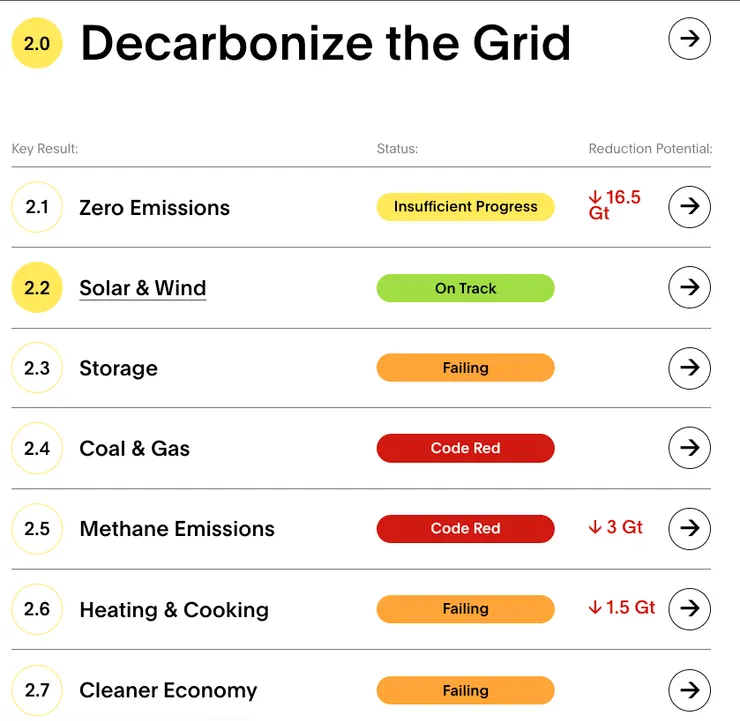The height and width of the screenshot is (721, 740).
Task: Click the Insufficient Progress status pill
Action: [465, 207]
